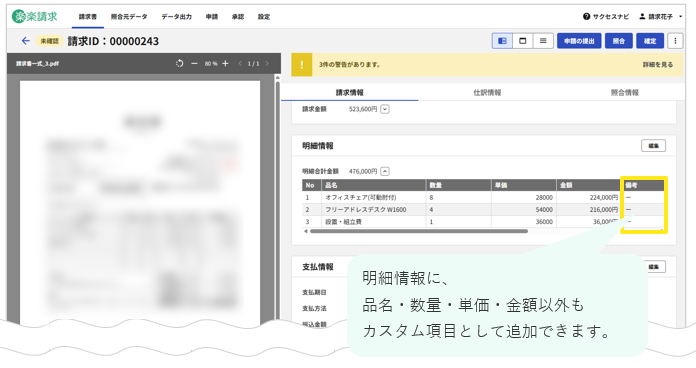Open the 請求書 menu
The width and height of the screenshot is (696, 368).
point(88,17)
